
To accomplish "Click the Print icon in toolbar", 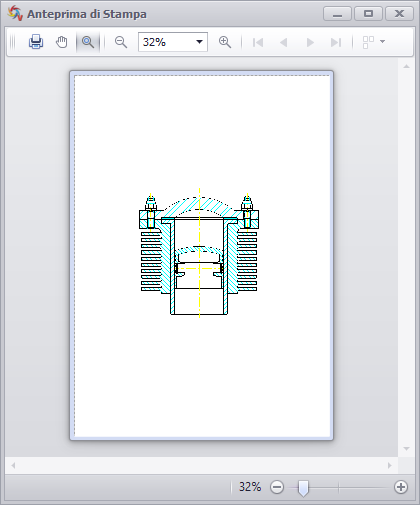I will click(x=36, y=42).
